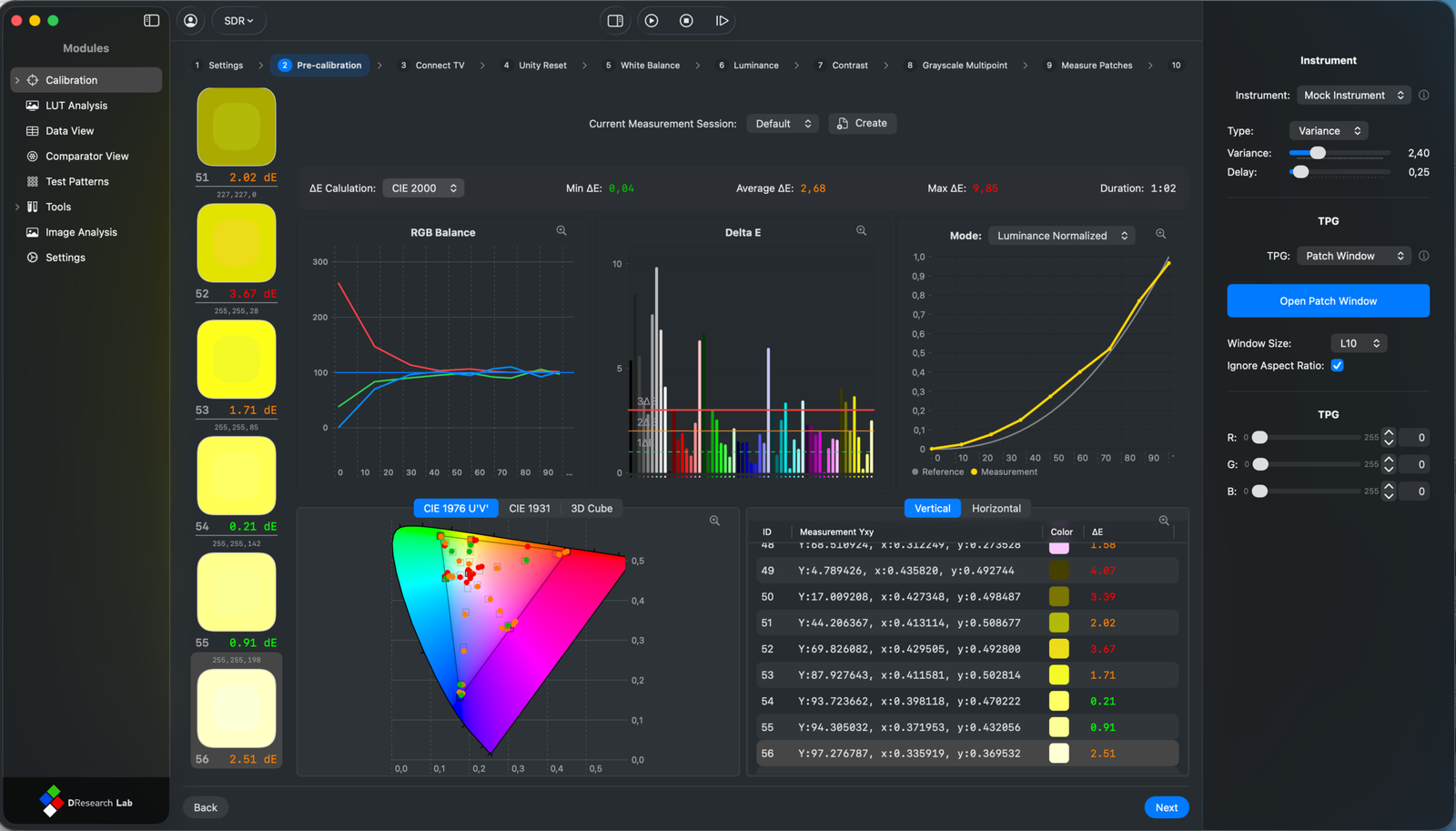Open the Luminance Normalized mode dropdown

[x=1062, y=235]
